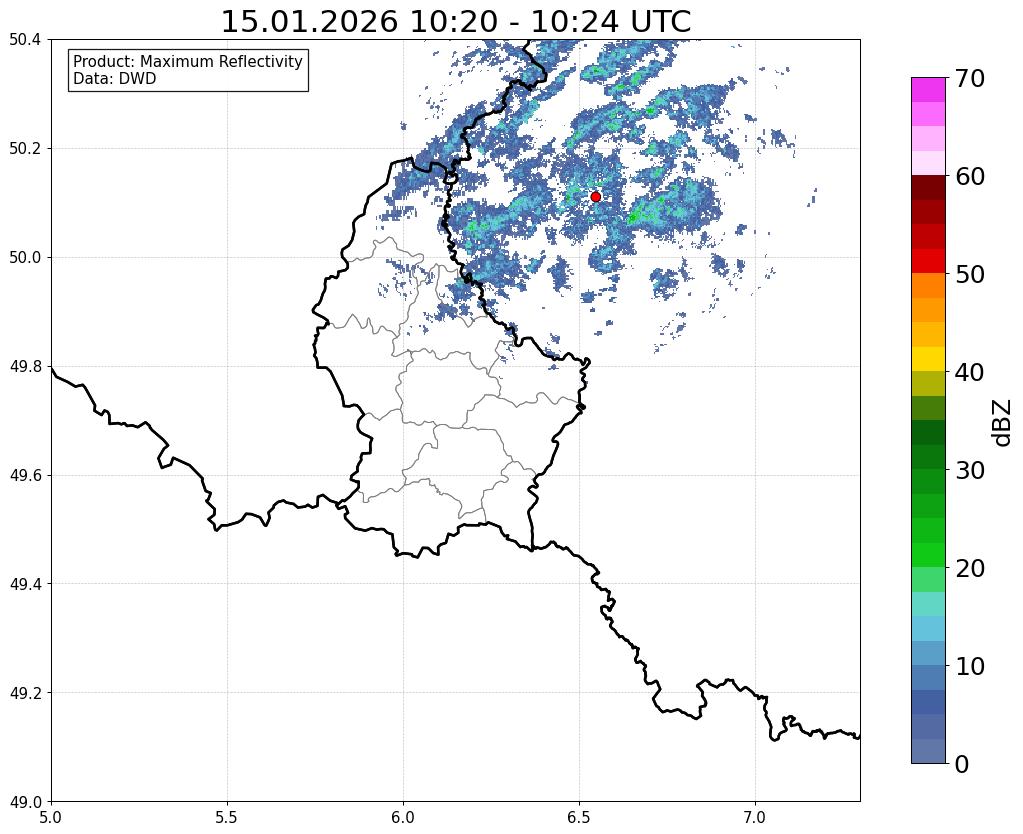Click the latitude tick label 50.2
This screenshot has width=1023, height=834.
25,148
